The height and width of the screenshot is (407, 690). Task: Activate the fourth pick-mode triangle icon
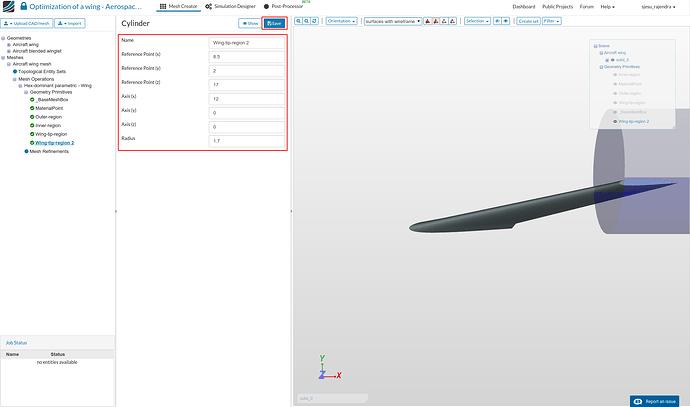[452, 21]
